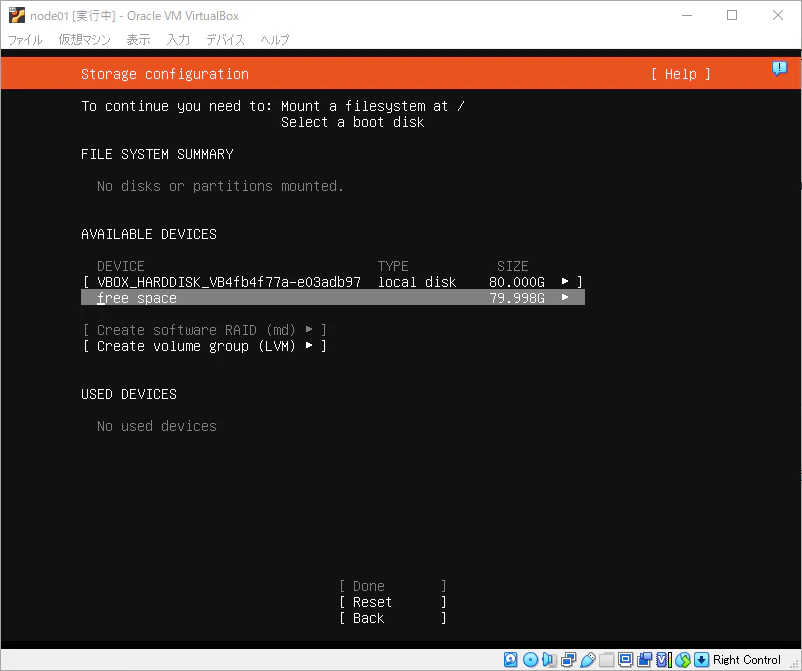Click the Right Control host key label

[x=747, y=660]
